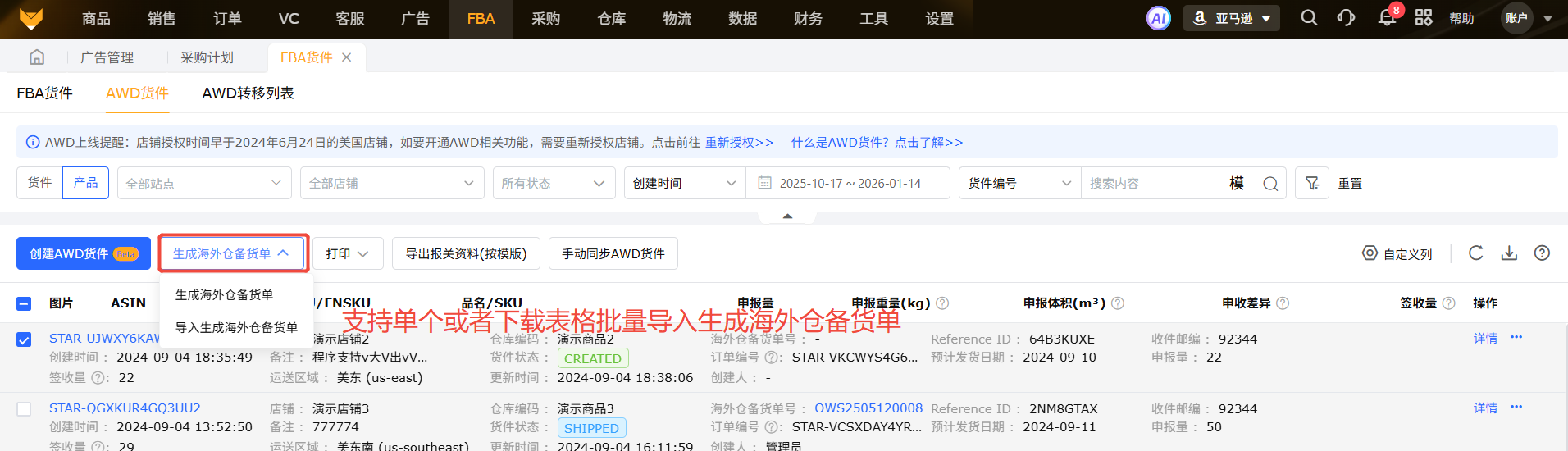
Task: Open the 货件编号 search type dropdown
Action: click(x=1020, y=183)
